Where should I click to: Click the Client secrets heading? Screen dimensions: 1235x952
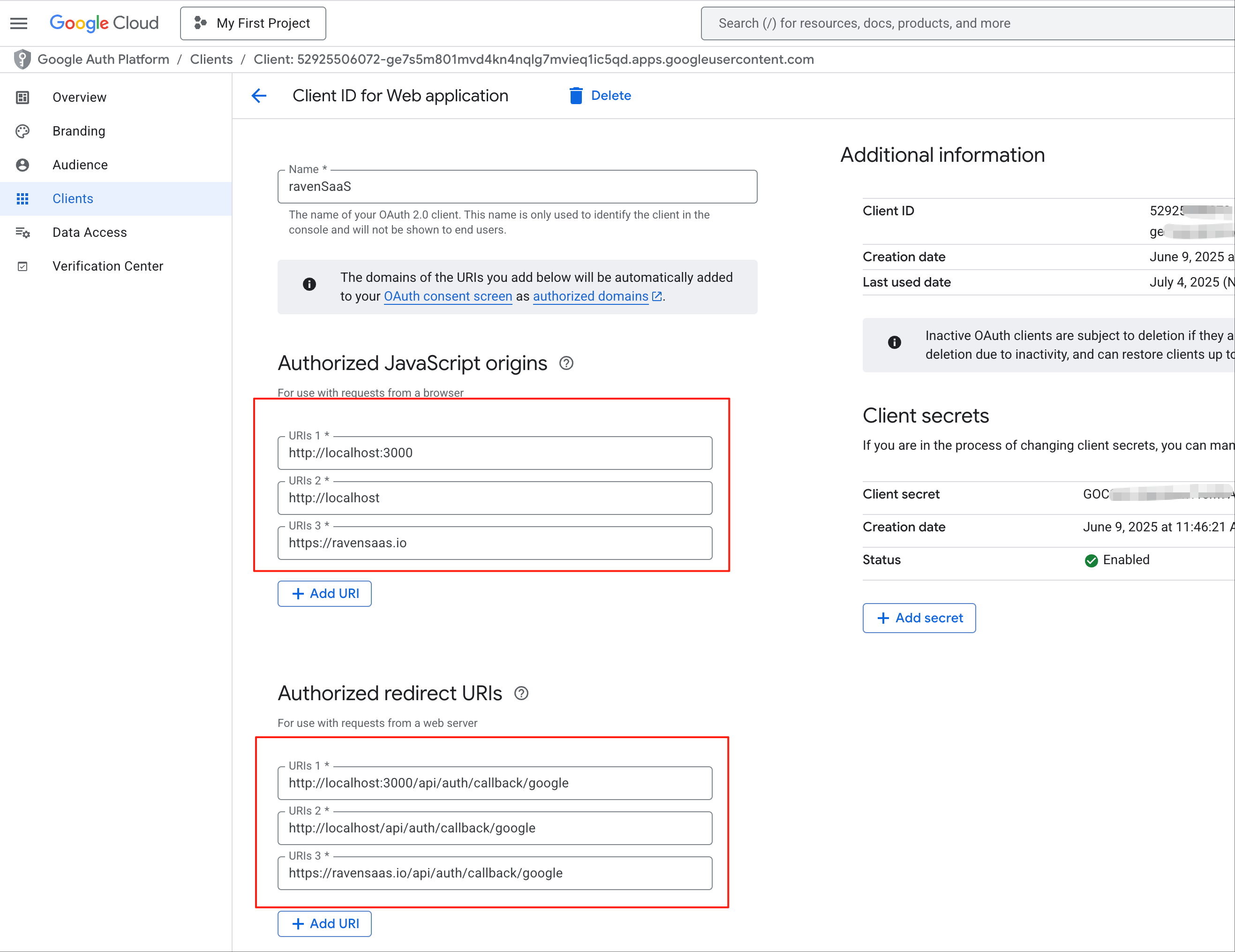[926, 416]
